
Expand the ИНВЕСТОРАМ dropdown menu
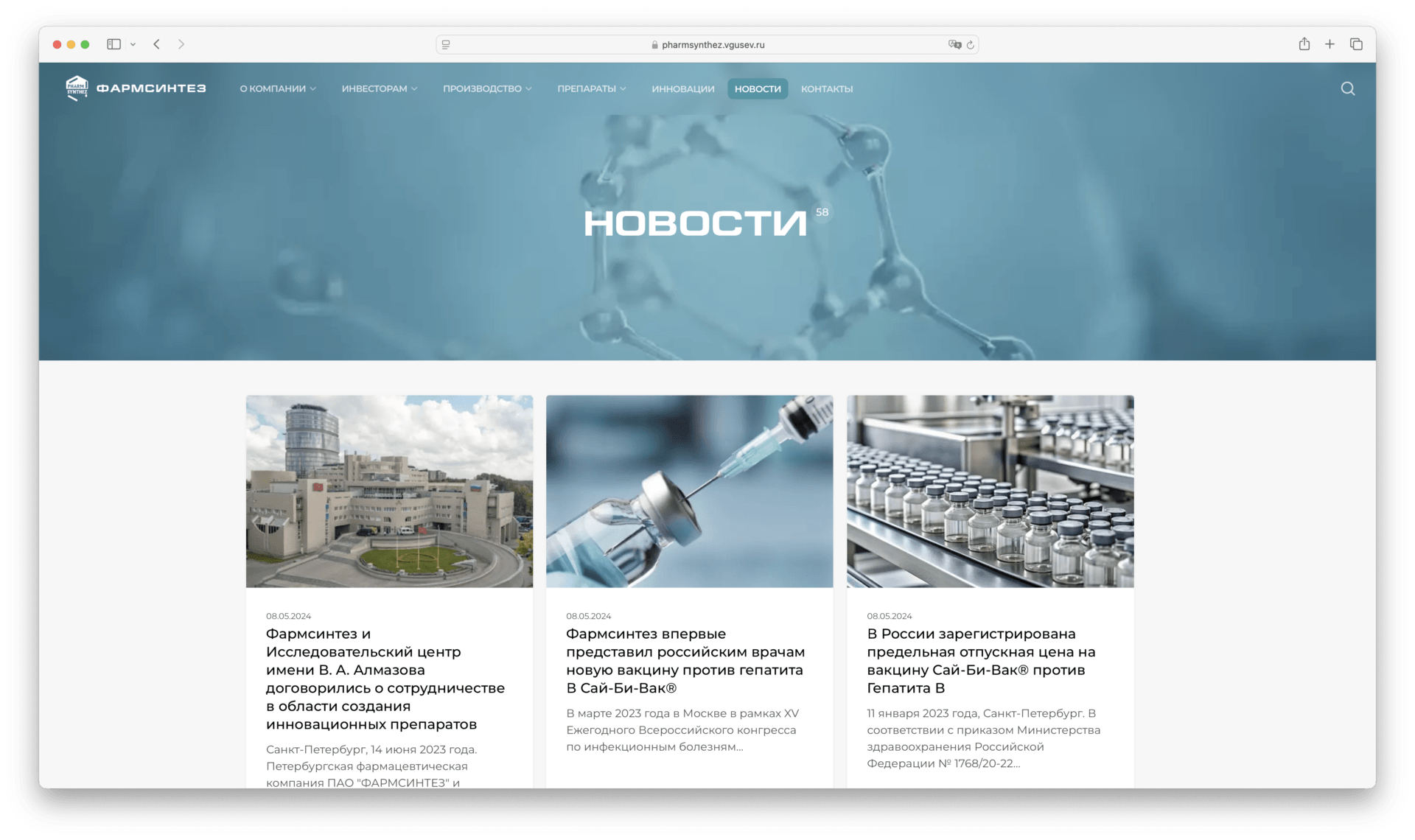[x=379, y=88]
